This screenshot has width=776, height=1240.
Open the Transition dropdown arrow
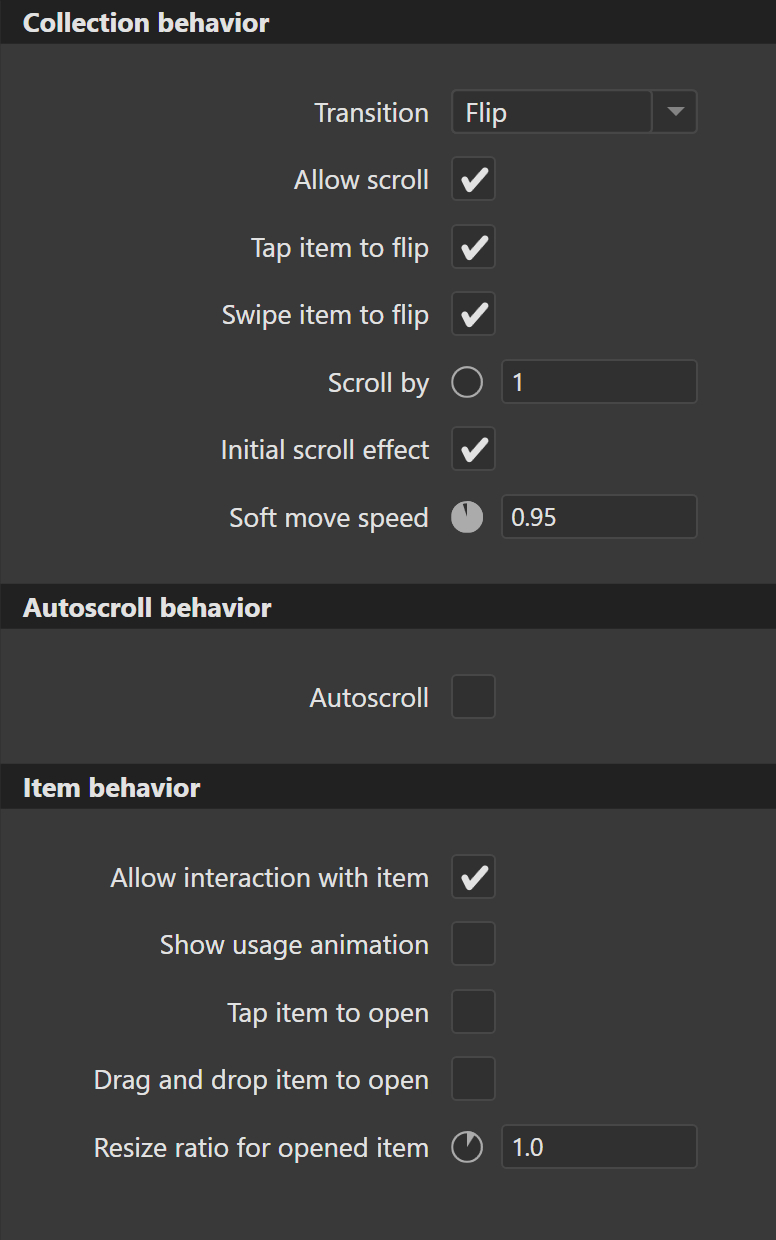675,112
